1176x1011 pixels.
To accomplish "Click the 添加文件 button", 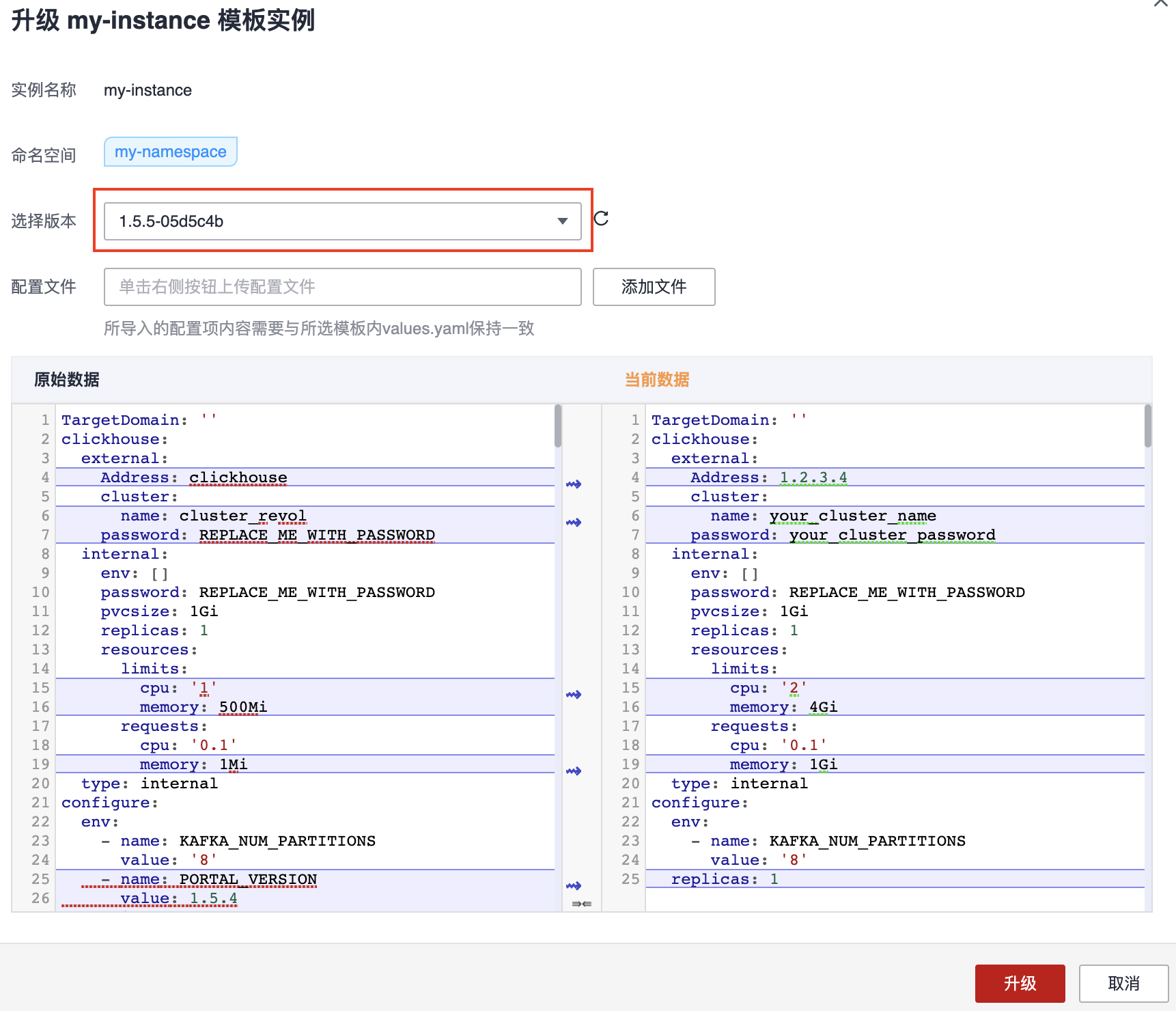I will [654, 287].
